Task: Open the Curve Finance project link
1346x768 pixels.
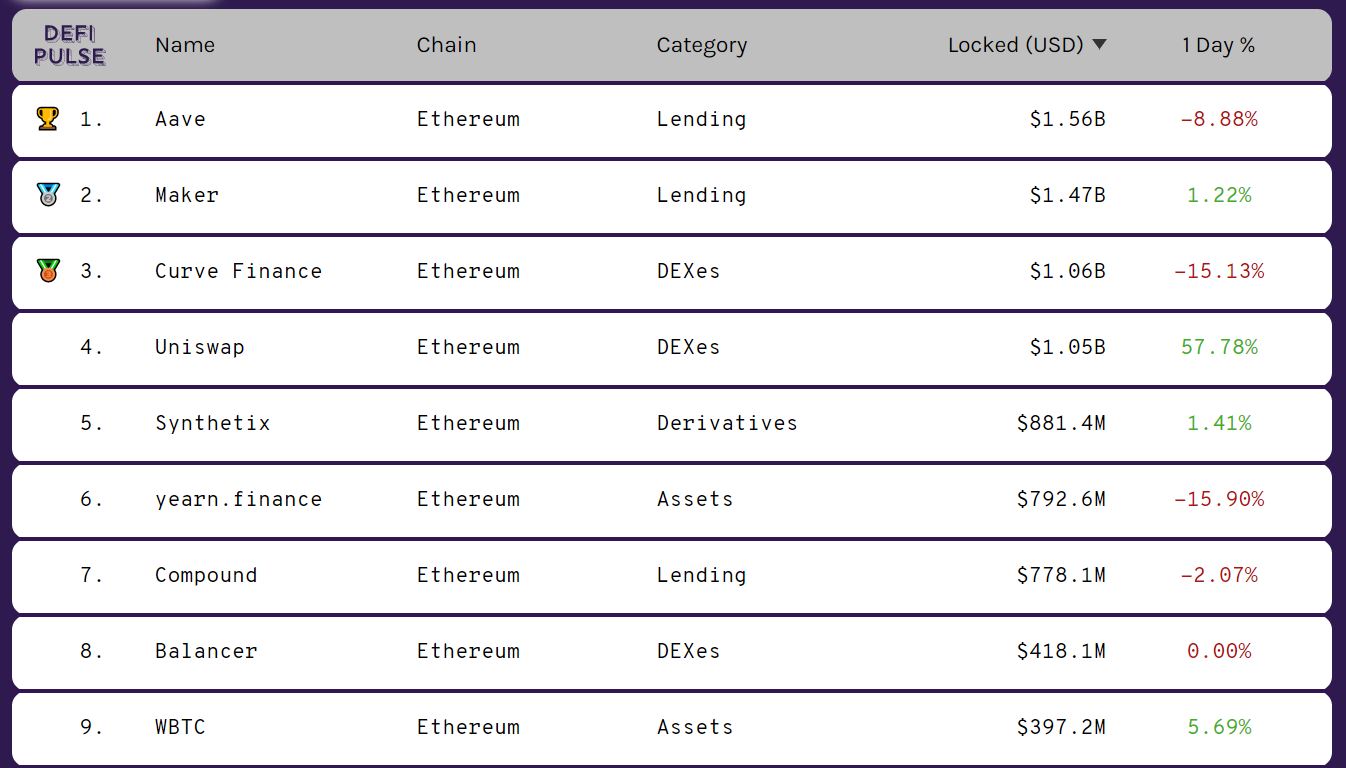Action: pos(238,271)
